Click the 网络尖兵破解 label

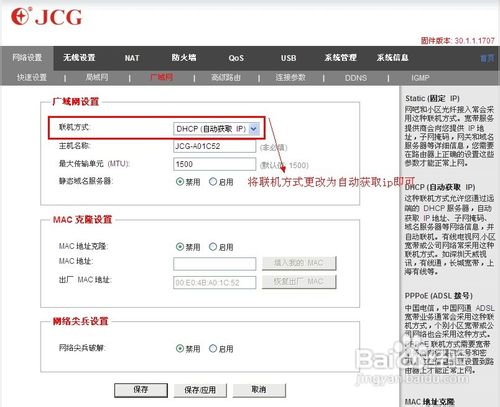(82, 348)
